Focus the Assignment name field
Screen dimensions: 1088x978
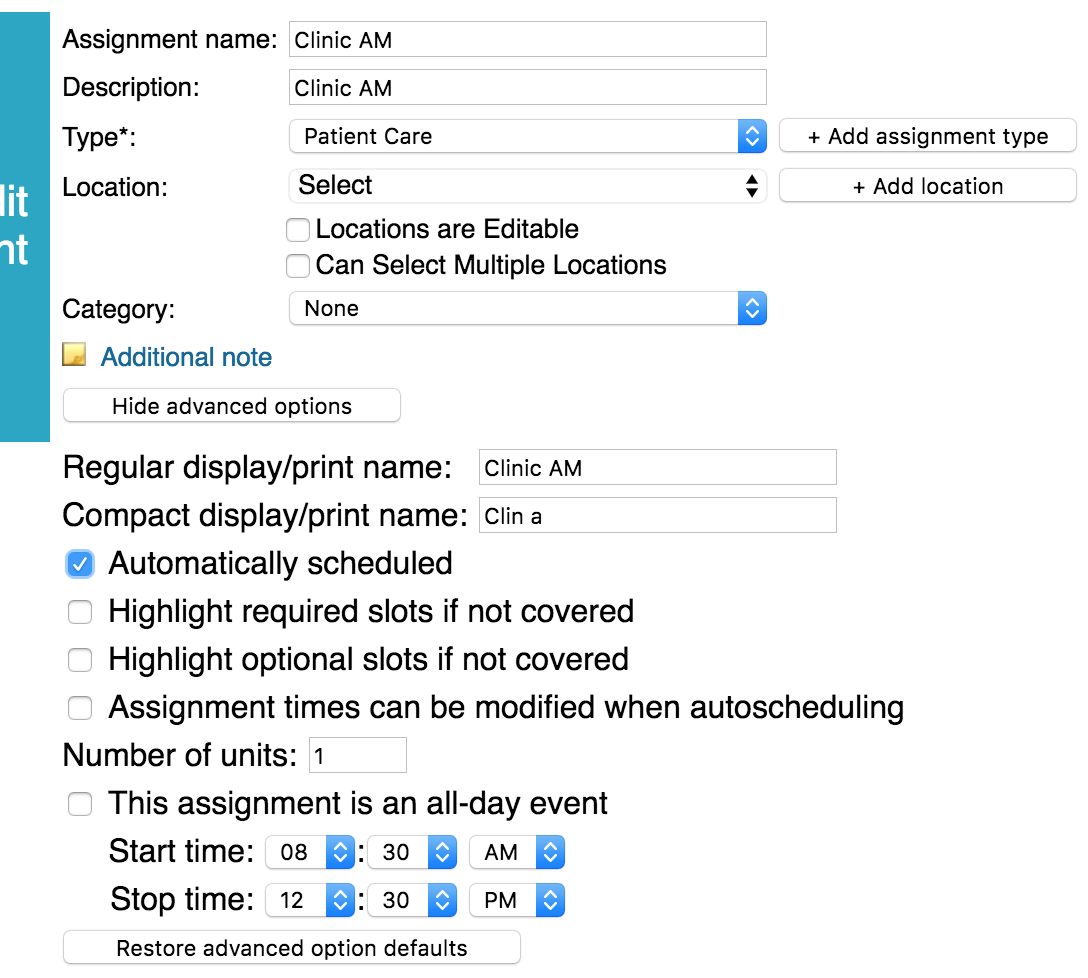[528, 40]
